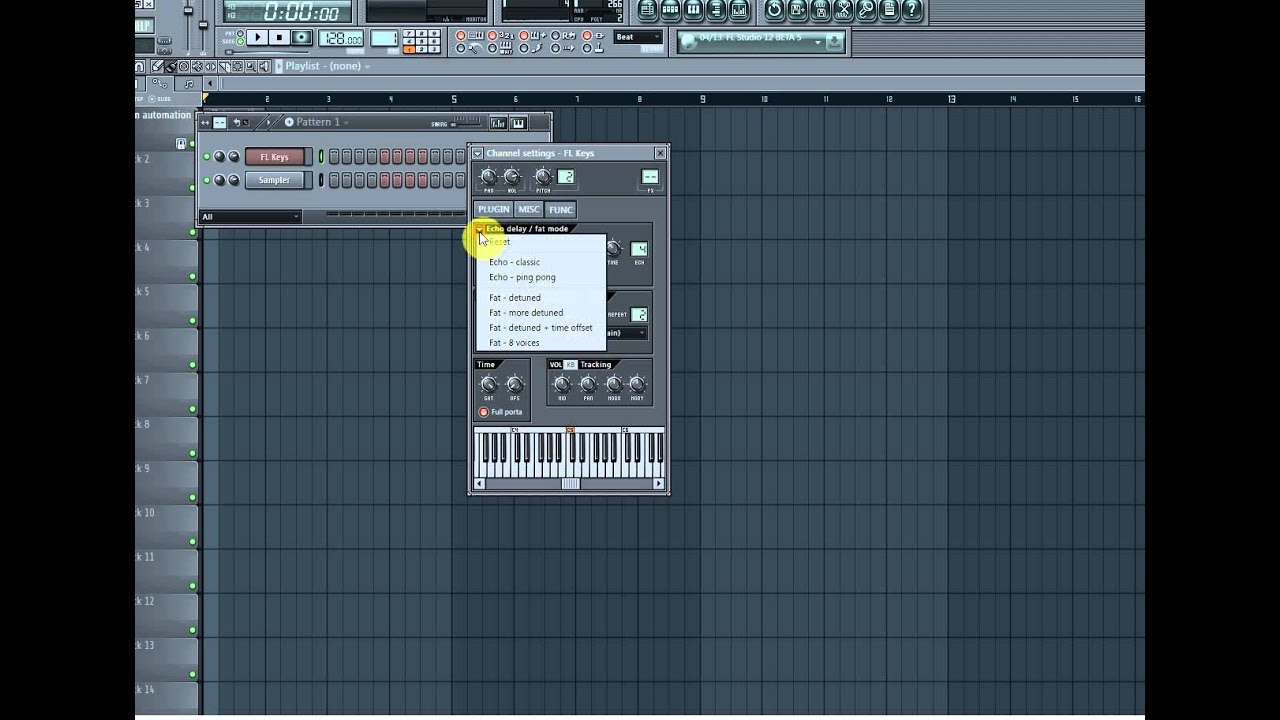Select the playlist Playback speaker tool
1280x720 pixels.
(x=264, y=66)
